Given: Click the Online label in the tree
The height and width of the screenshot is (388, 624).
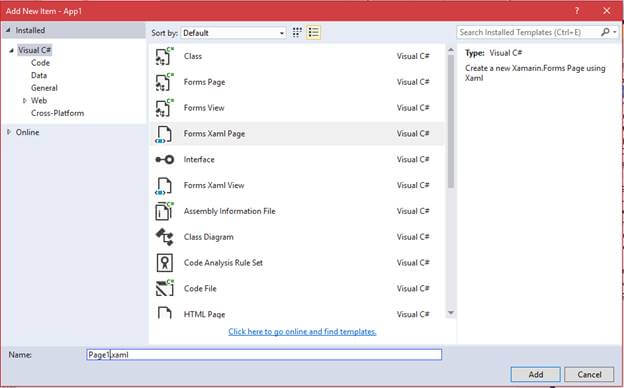Looking at the screenshot, I should coord(27,132).
